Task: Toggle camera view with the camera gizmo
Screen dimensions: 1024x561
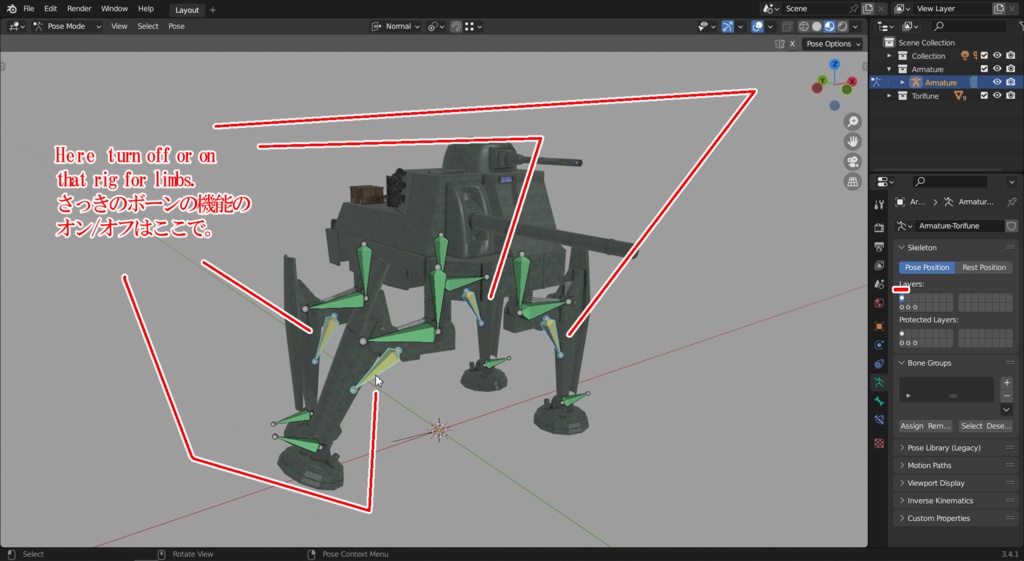Action: 853,161
